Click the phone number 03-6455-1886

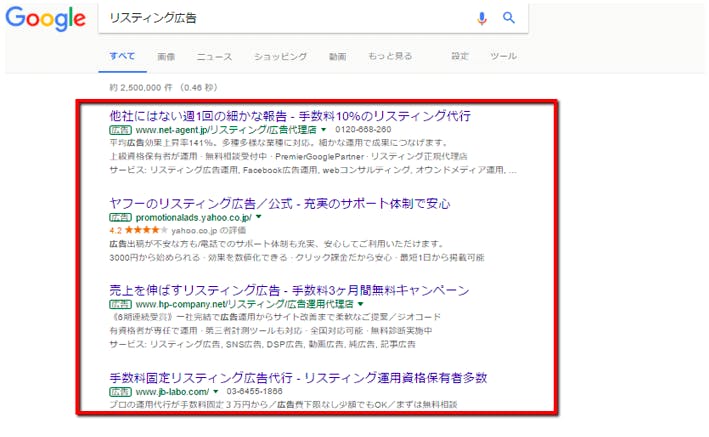(x=255, y=391)
